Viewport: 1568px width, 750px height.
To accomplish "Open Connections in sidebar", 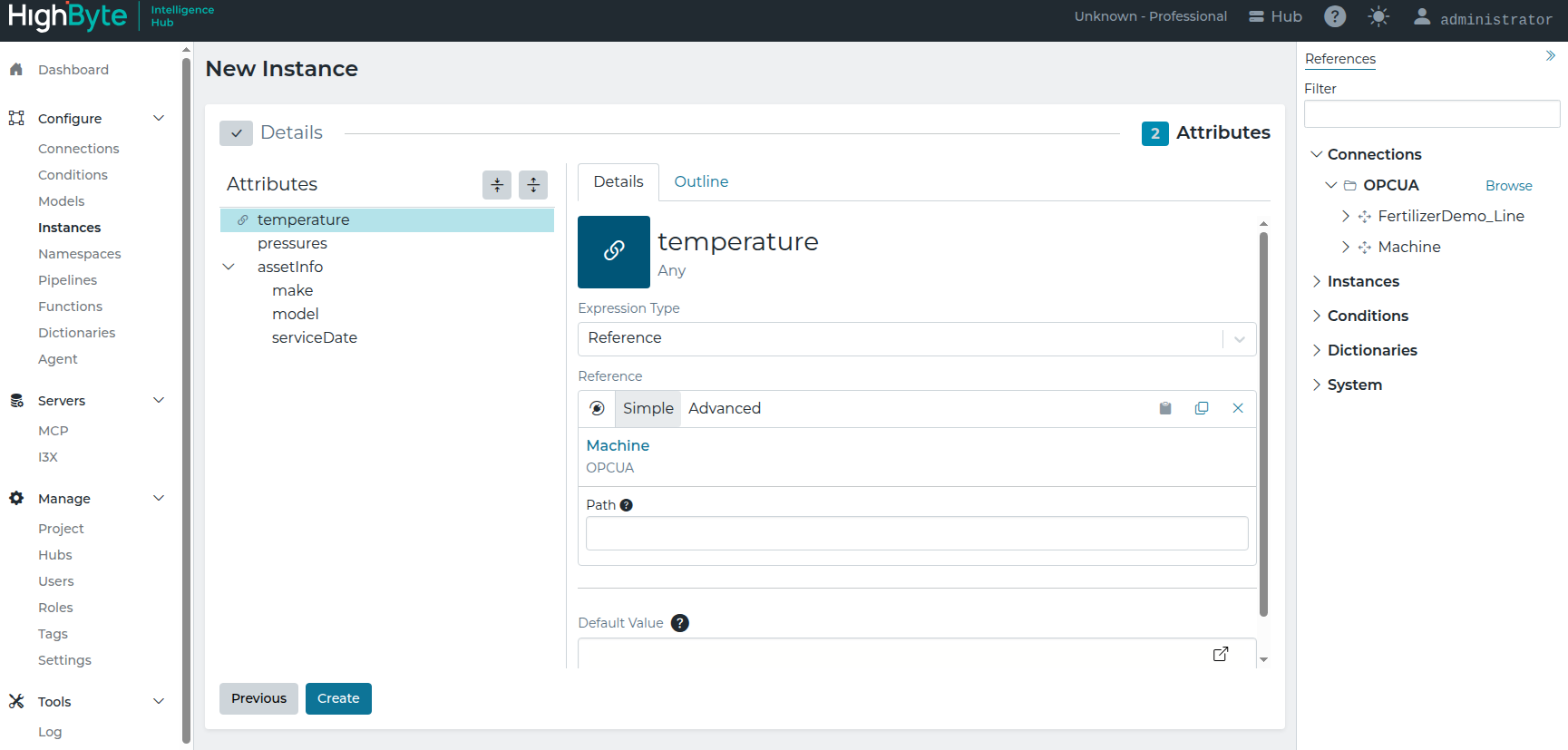I will tap(78, 149).
